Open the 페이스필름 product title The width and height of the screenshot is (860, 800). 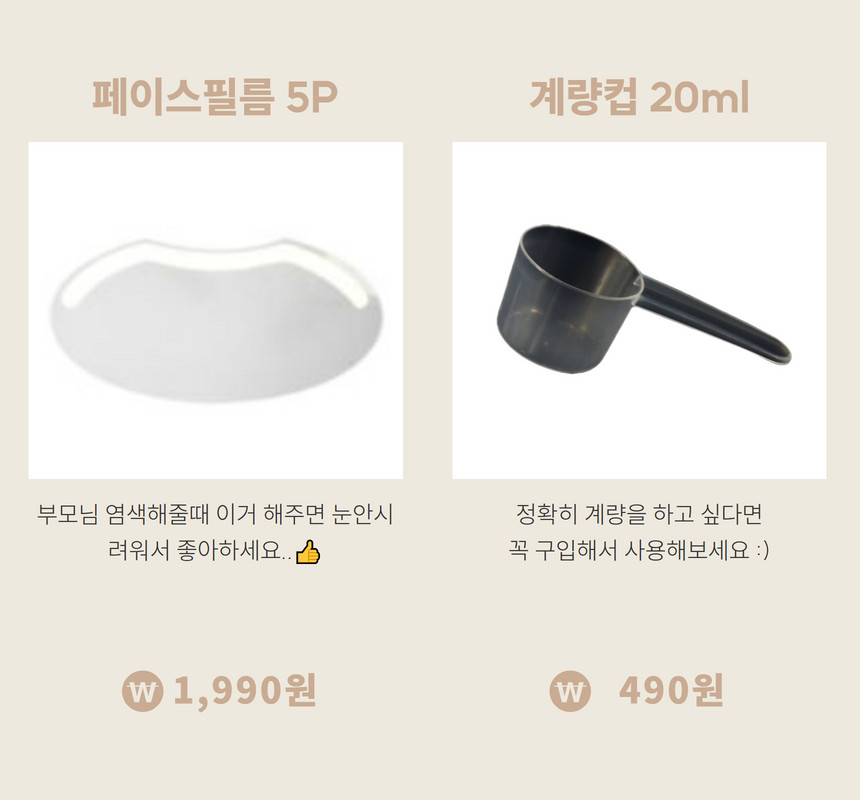click(182, 98)
